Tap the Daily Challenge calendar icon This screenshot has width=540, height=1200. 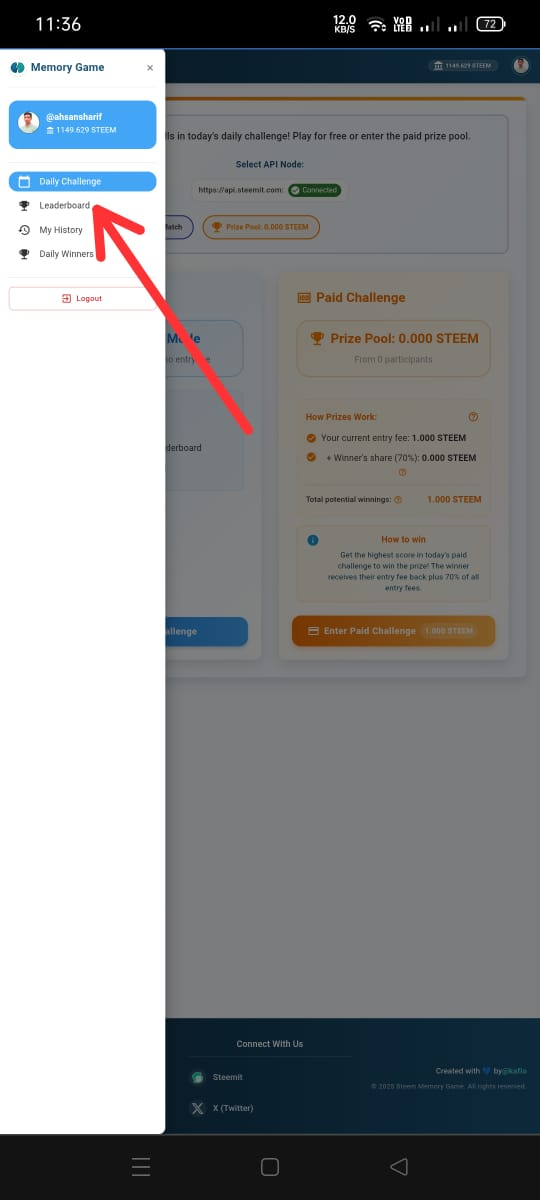(x=24, y=181)
